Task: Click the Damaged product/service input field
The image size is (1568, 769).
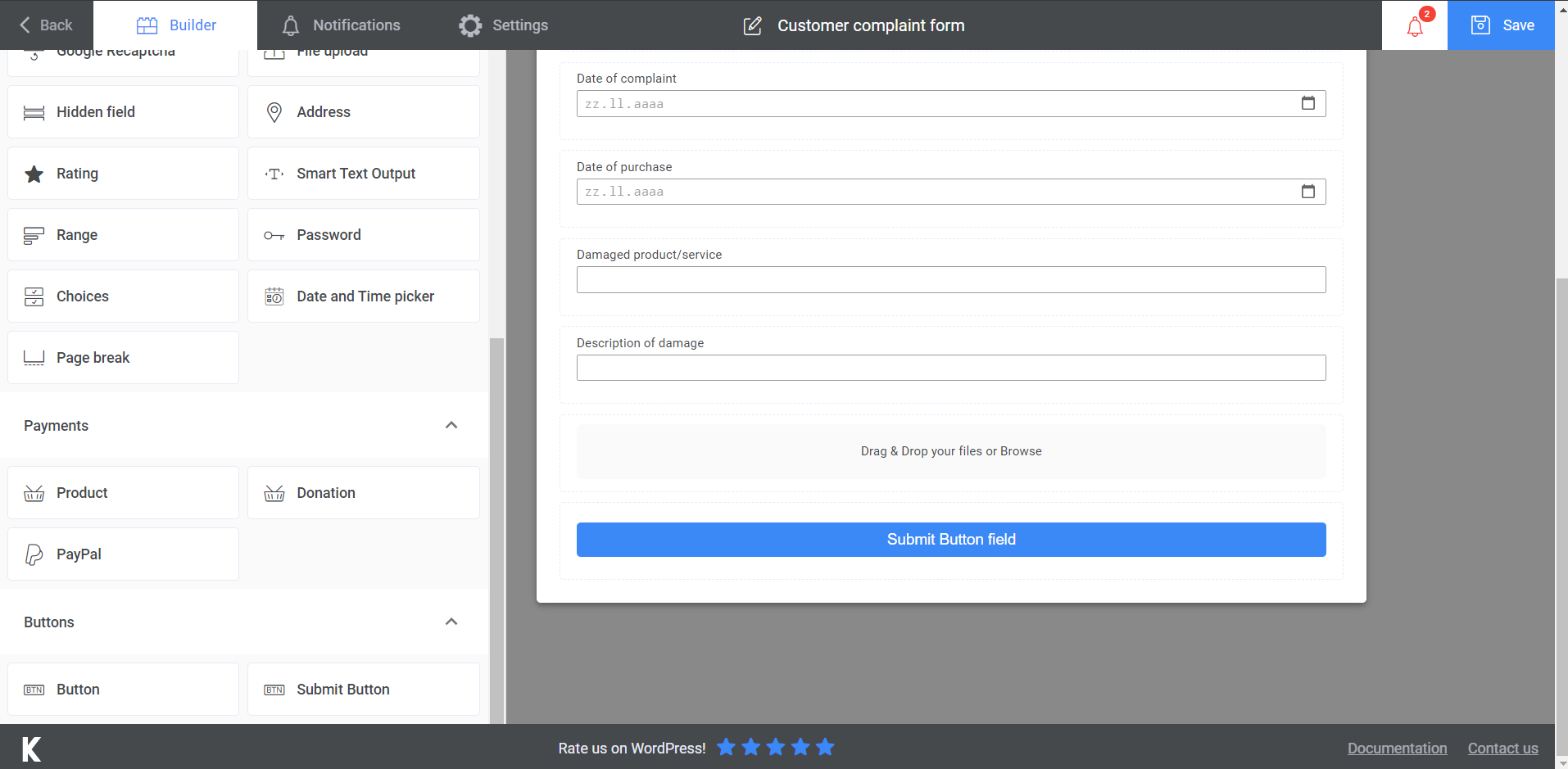Action: (950, 279)
